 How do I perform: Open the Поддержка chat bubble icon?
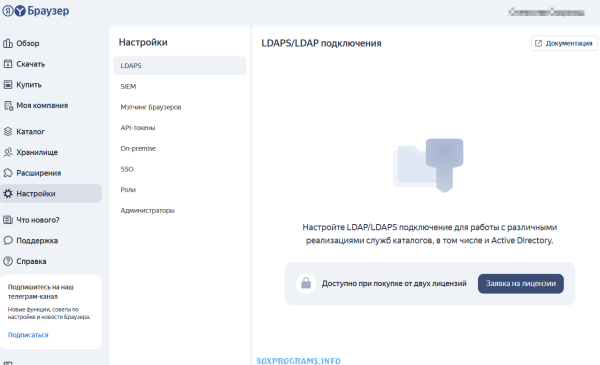[8, 240]
